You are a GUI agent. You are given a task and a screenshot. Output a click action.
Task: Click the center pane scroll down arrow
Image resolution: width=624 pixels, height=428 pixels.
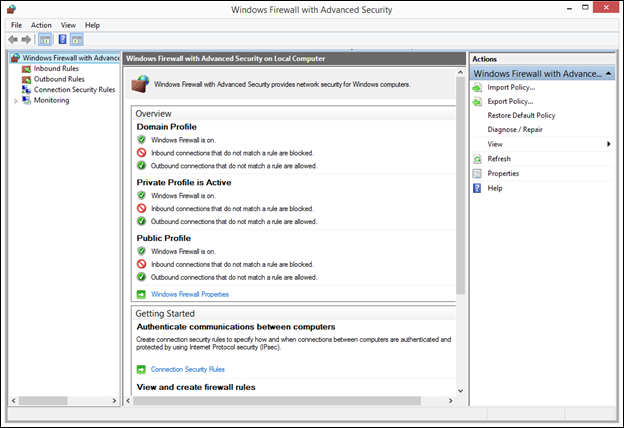tap(460, 391)
